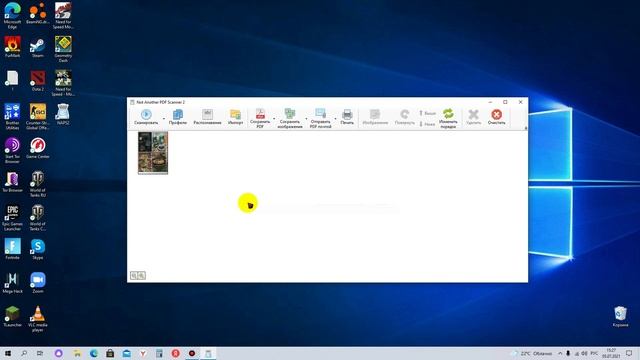Select the Recycle Bin (Корзина) desktop icon
The height and width of the screenshot is (360, 640).
[x=620, y=316]
